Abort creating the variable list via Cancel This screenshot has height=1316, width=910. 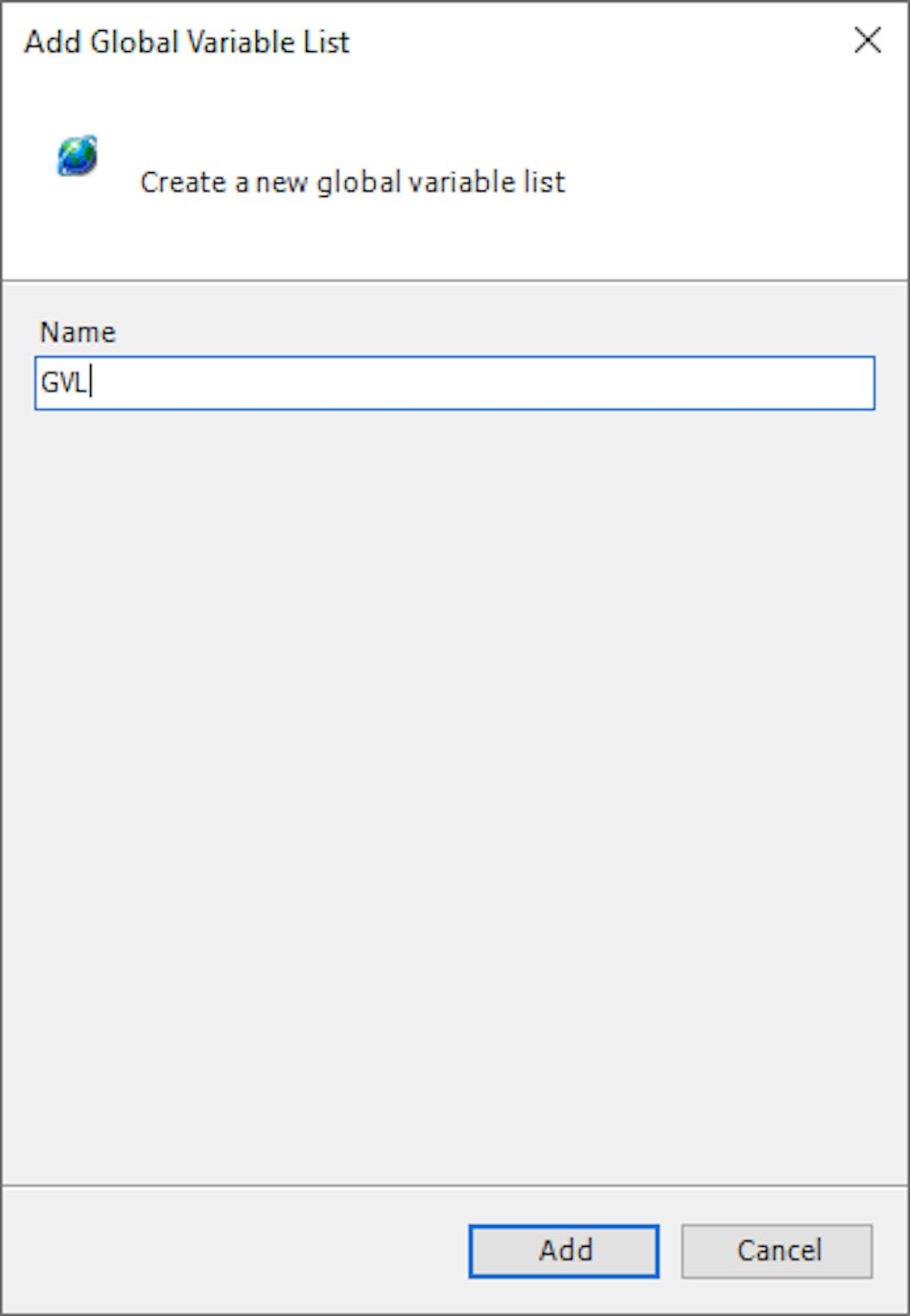click(x=777, y=1250)
